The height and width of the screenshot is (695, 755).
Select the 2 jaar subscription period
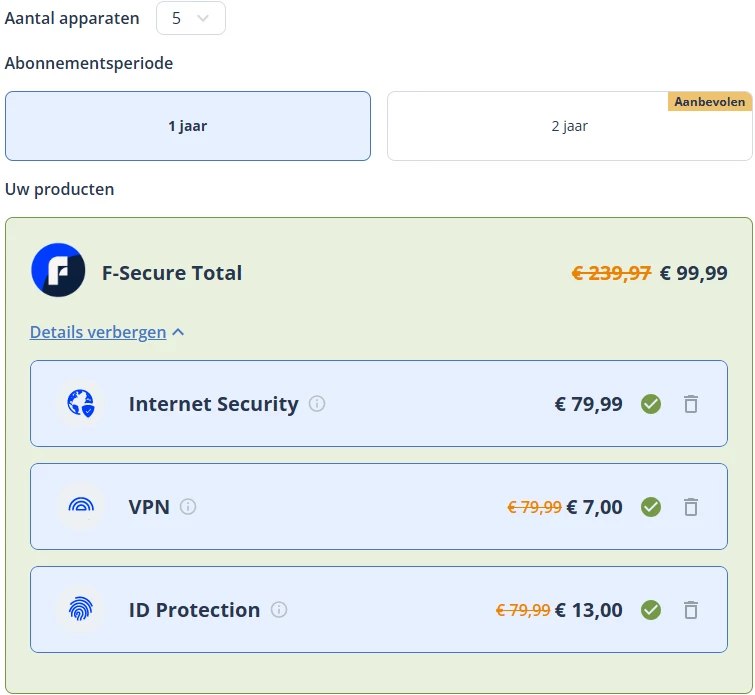pyautogui.click(x=569, y=126)
